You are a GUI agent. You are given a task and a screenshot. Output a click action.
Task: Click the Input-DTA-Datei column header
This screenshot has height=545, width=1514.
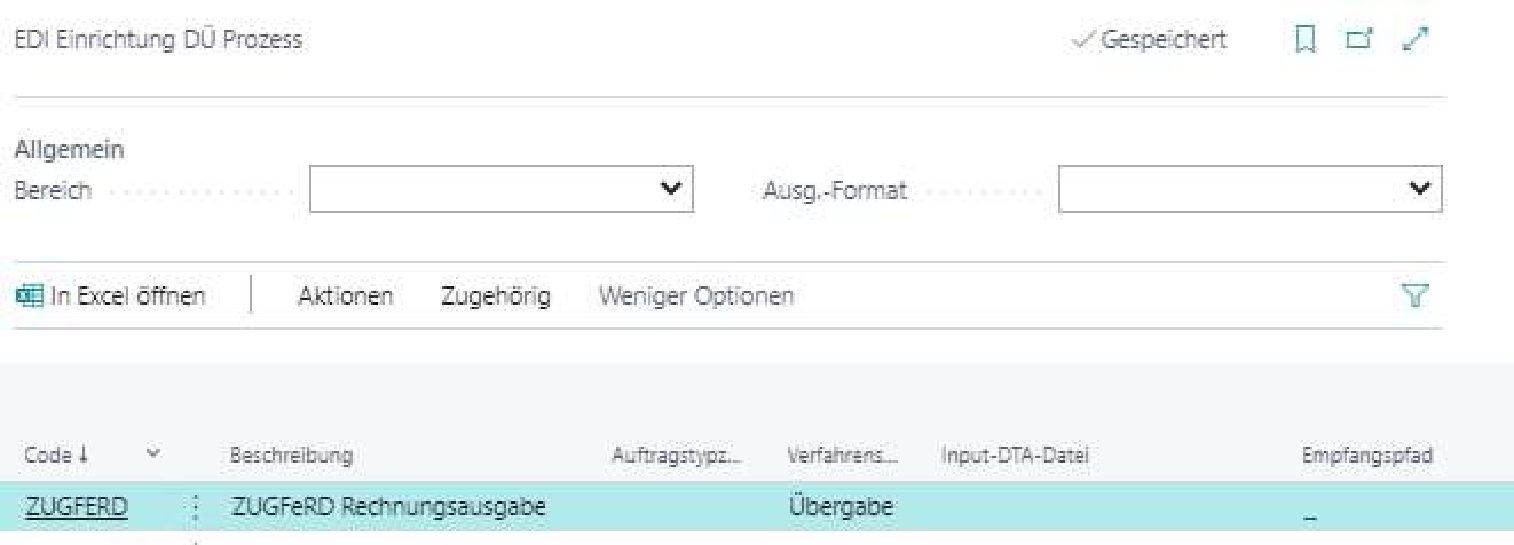click(1014, 456)
